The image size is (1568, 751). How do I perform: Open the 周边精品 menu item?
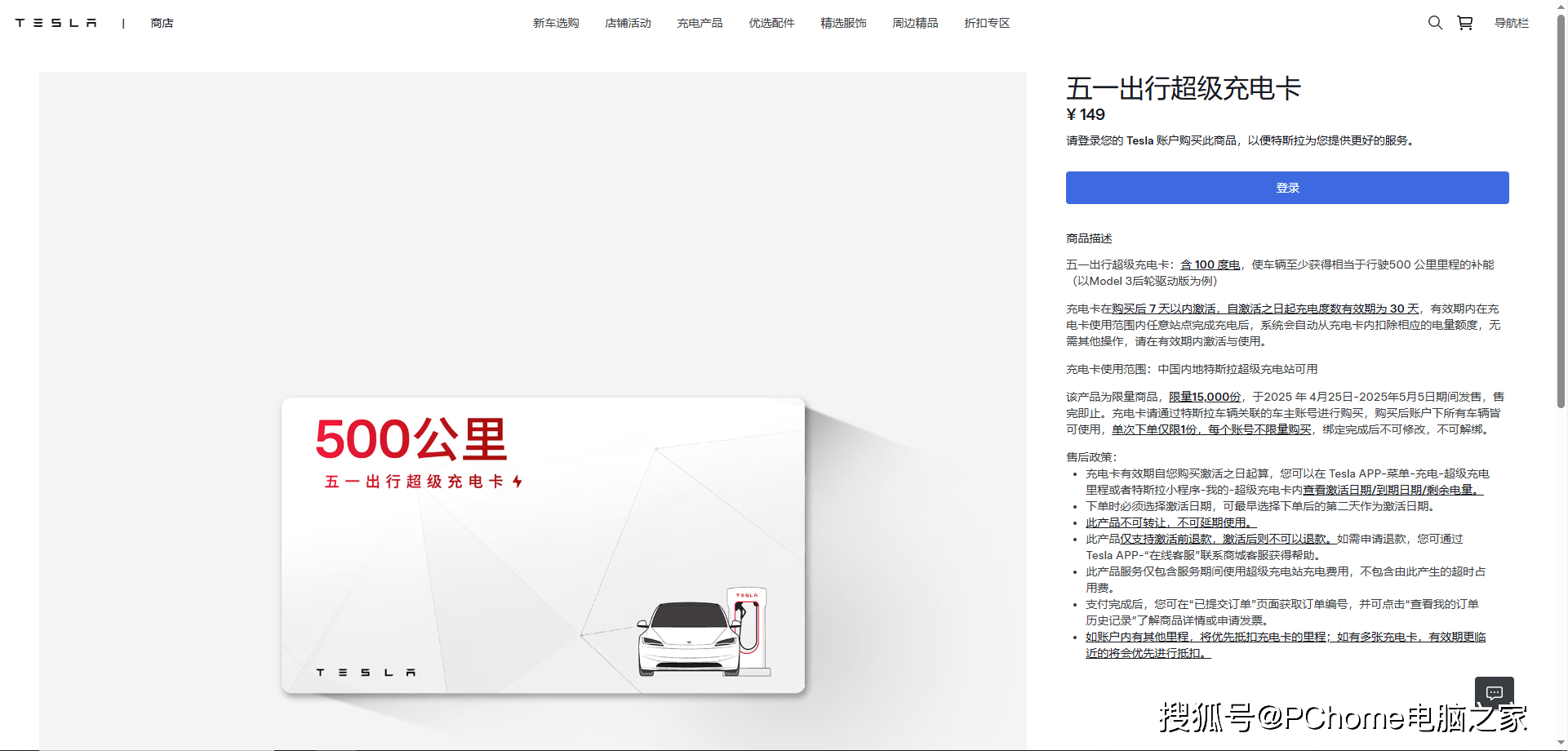pos(915,23)
